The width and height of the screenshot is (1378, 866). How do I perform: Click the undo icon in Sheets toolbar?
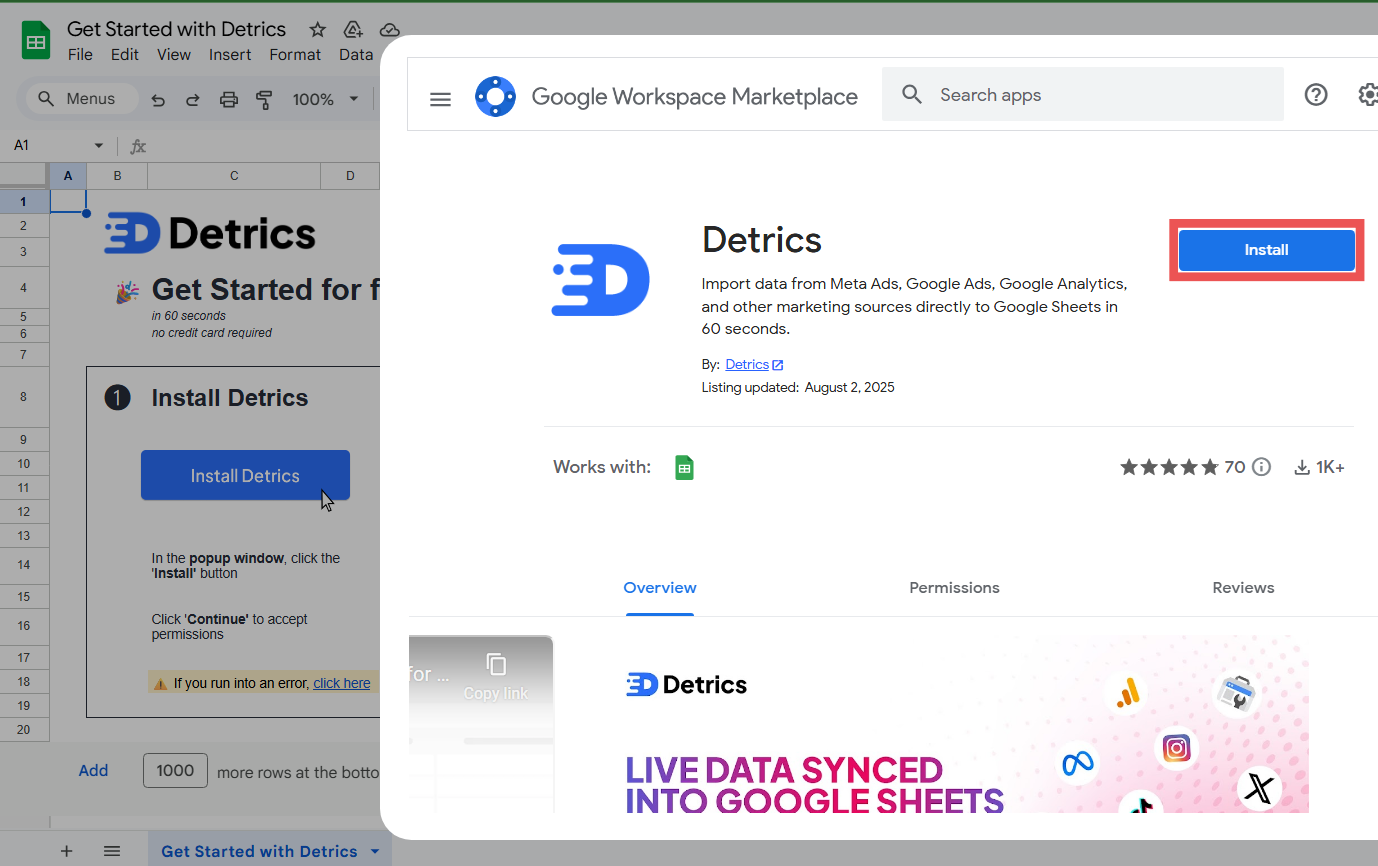click(158, 99)
